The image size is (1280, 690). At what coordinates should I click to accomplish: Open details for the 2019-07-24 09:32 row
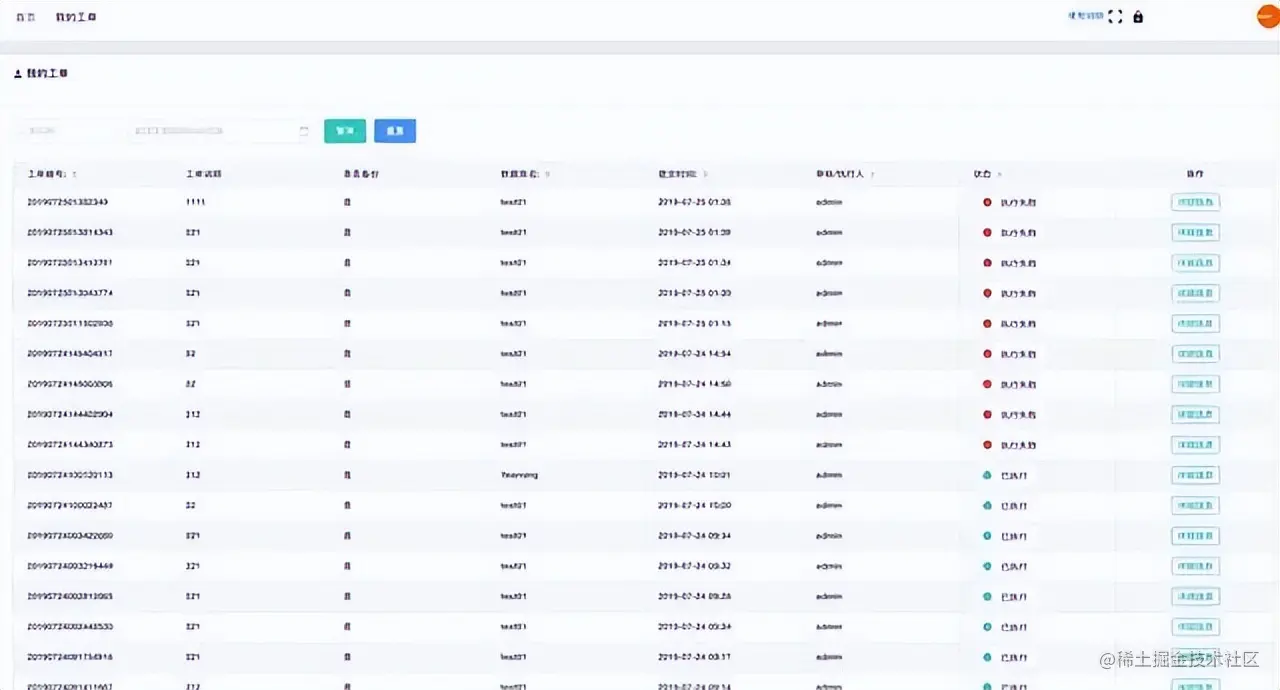click(1195, 566)
